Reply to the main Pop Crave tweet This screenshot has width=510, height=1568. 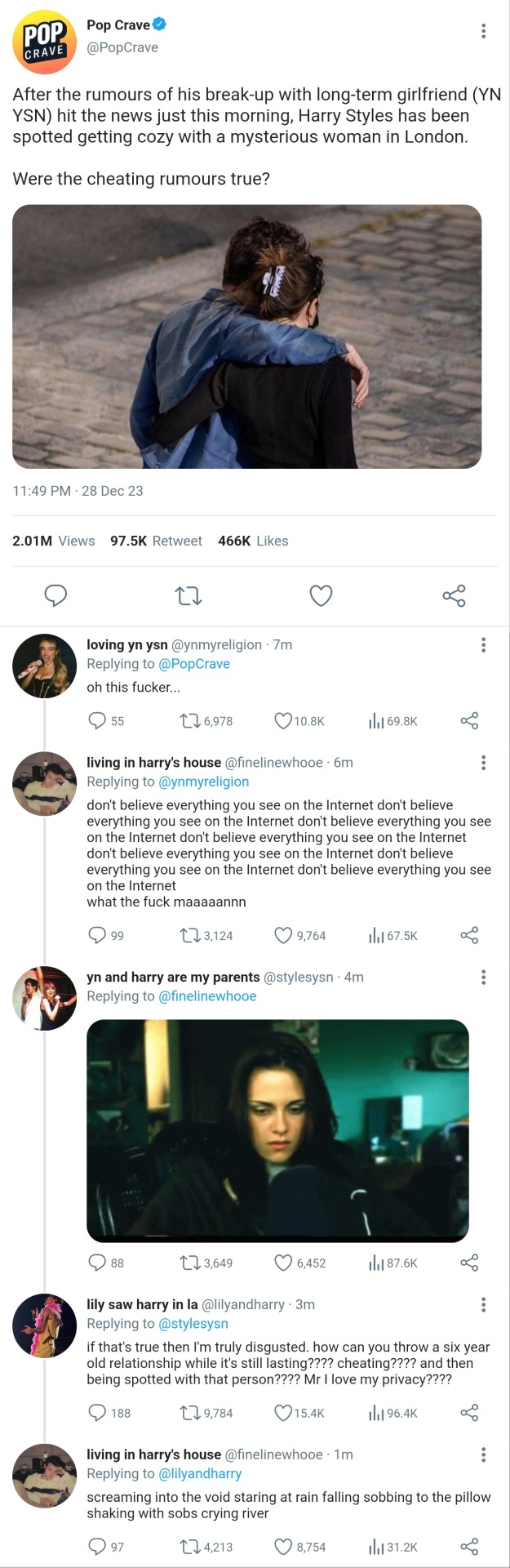click(x=55, y=595)
